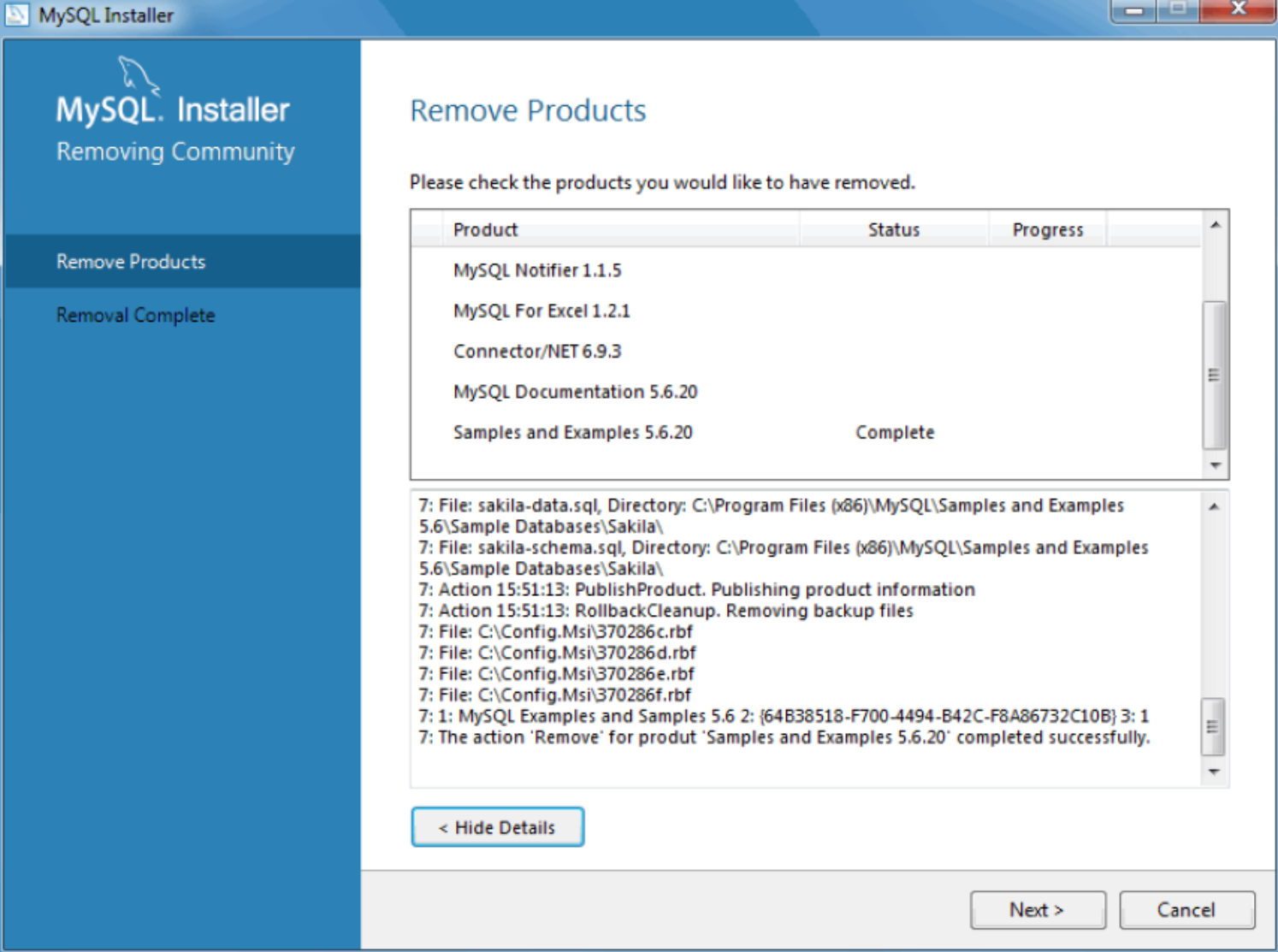Select the MySQL Notifier 1.1.5 product row

pyautogui.click(x=537, y=270)
